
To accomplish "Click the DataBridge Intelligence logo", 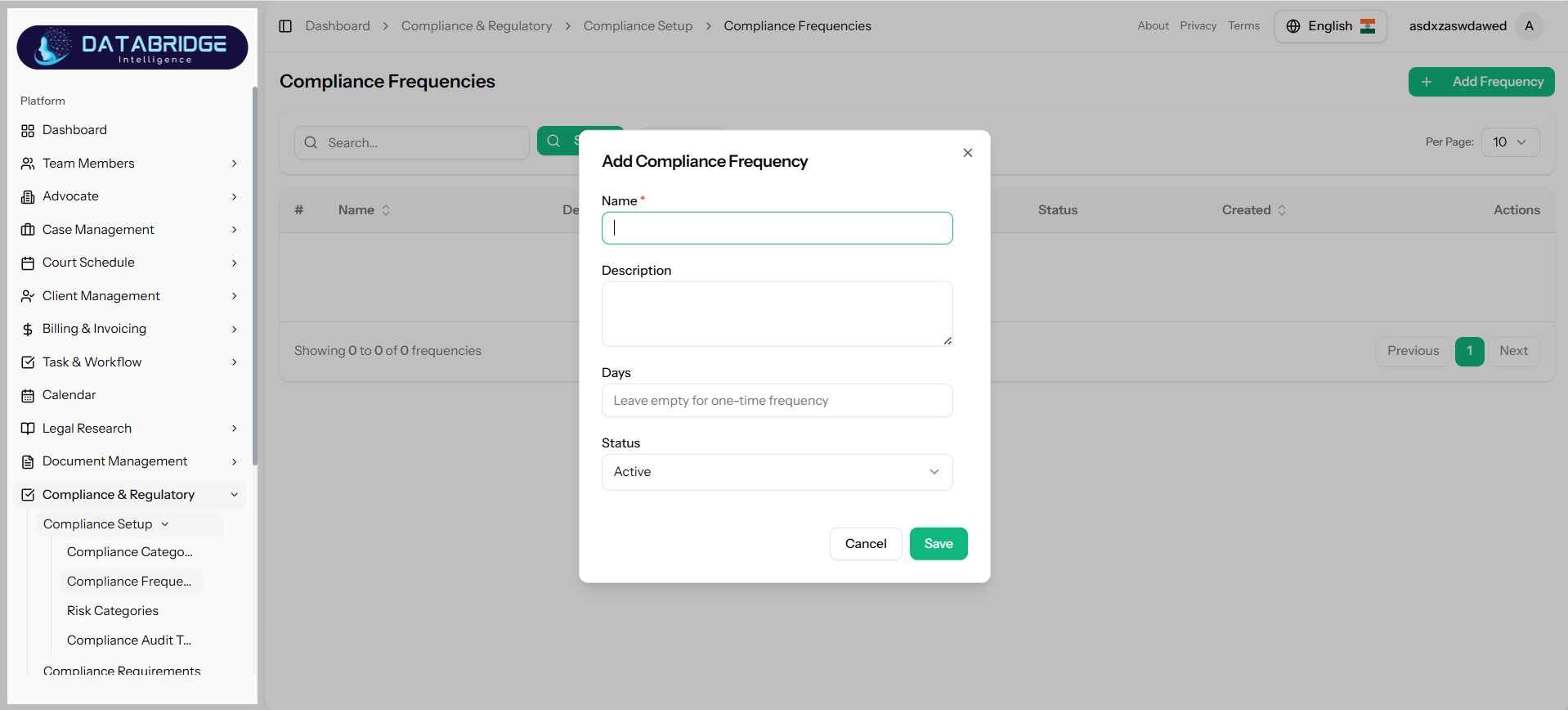I will pos(132,47).
